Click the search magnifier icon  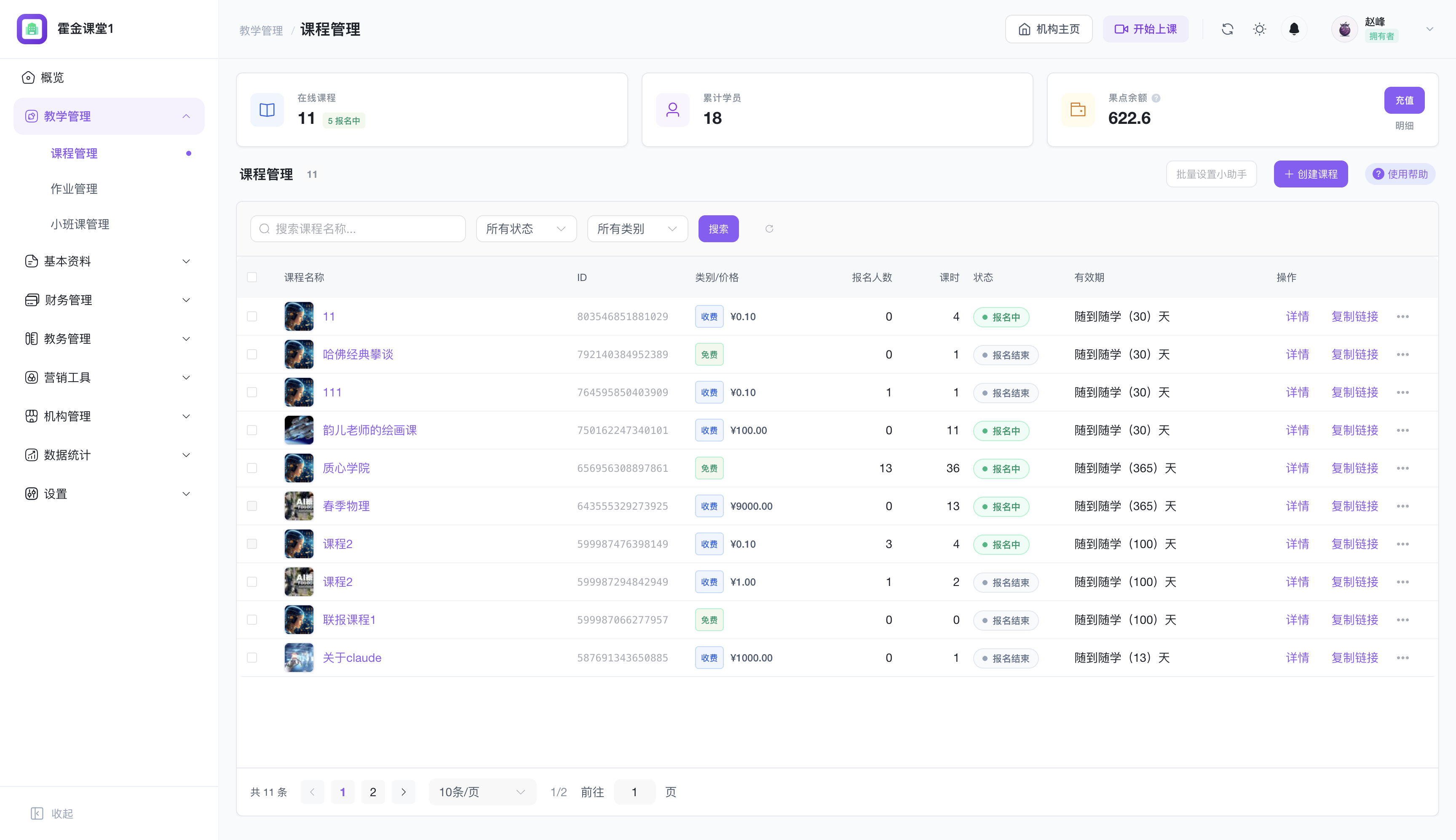tap(264, 229)
